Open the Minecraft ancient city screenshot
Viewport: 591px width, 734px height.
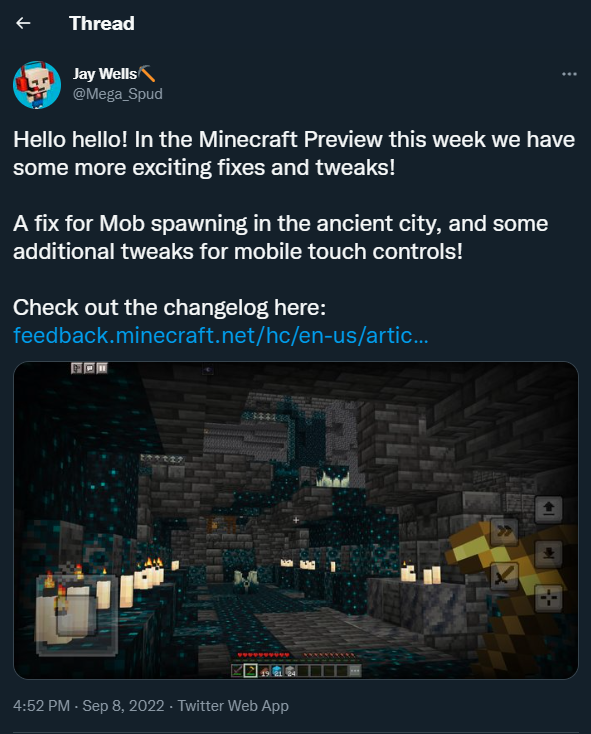296,520
